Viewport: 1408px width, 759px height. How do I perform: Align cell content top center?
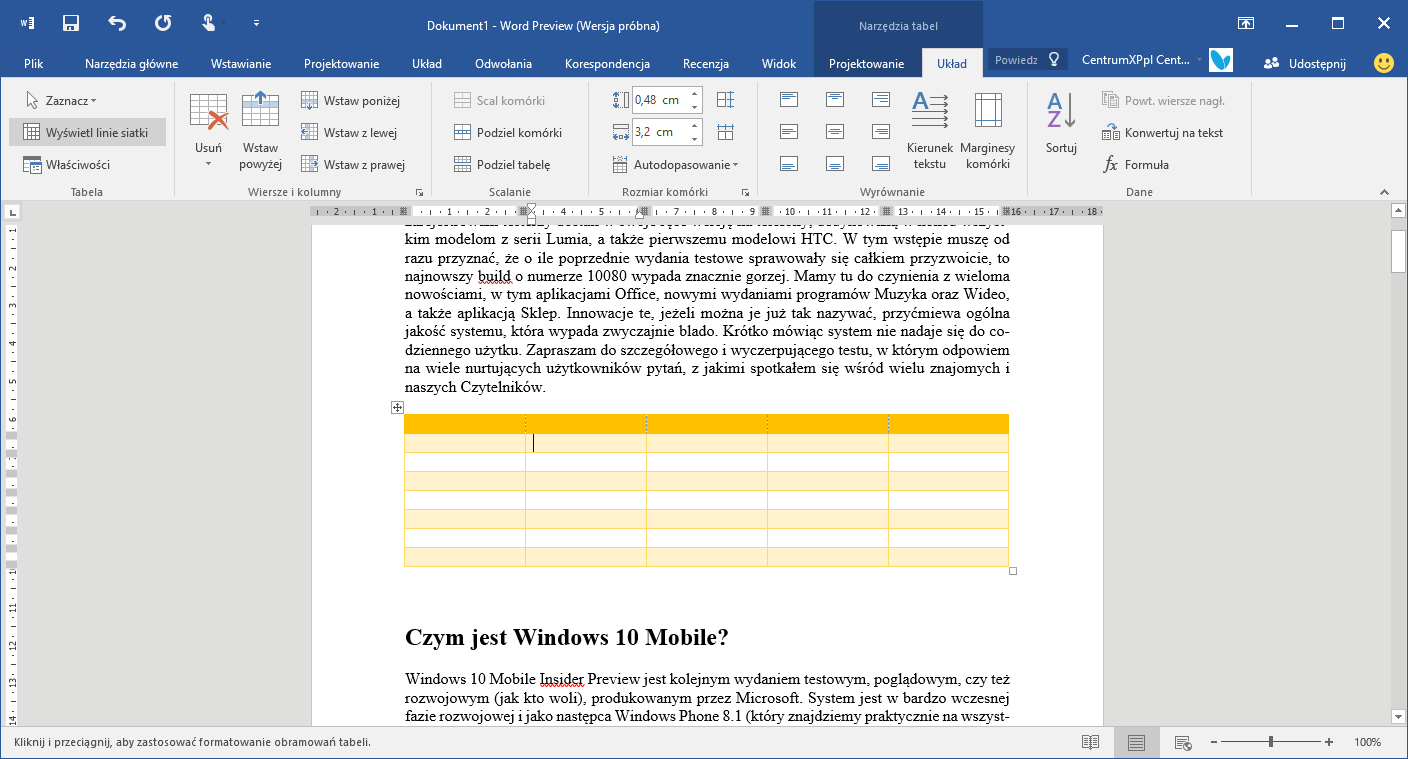tap(835, 100)
